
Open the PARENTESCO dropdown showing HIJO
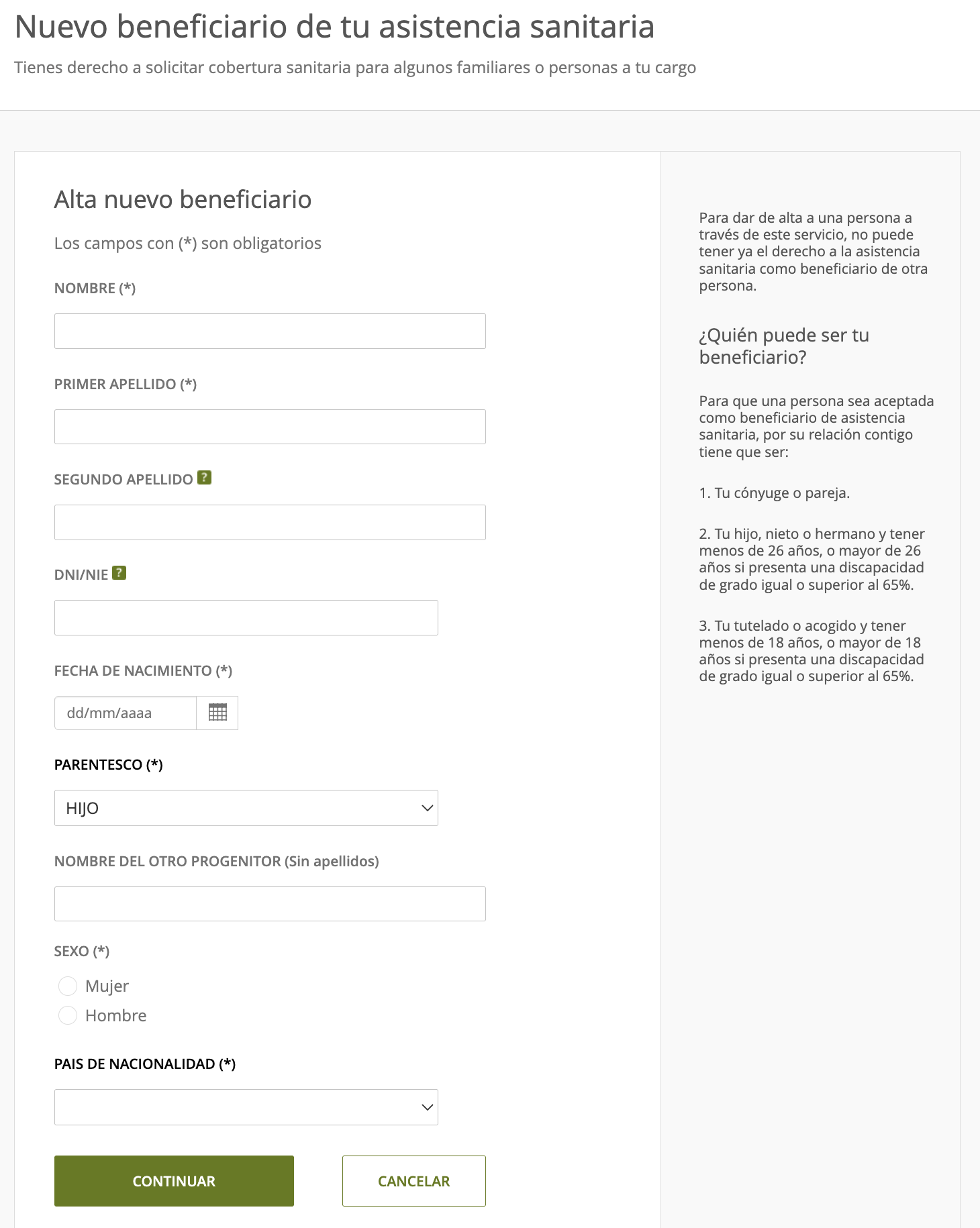246,808
